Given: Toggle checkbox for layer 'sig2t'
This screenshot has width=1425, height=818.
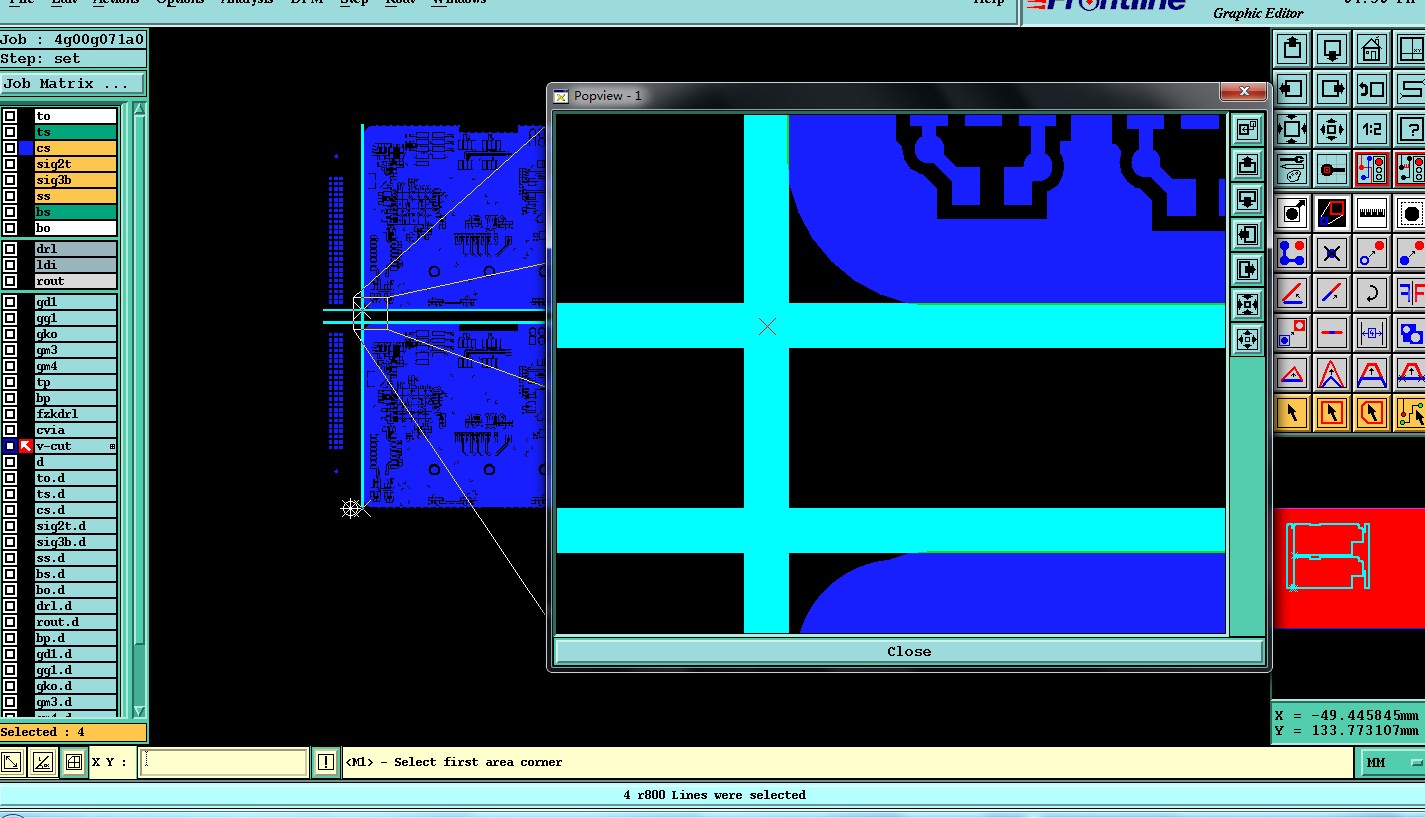Looking at the screenshot, I should [10, 164].
